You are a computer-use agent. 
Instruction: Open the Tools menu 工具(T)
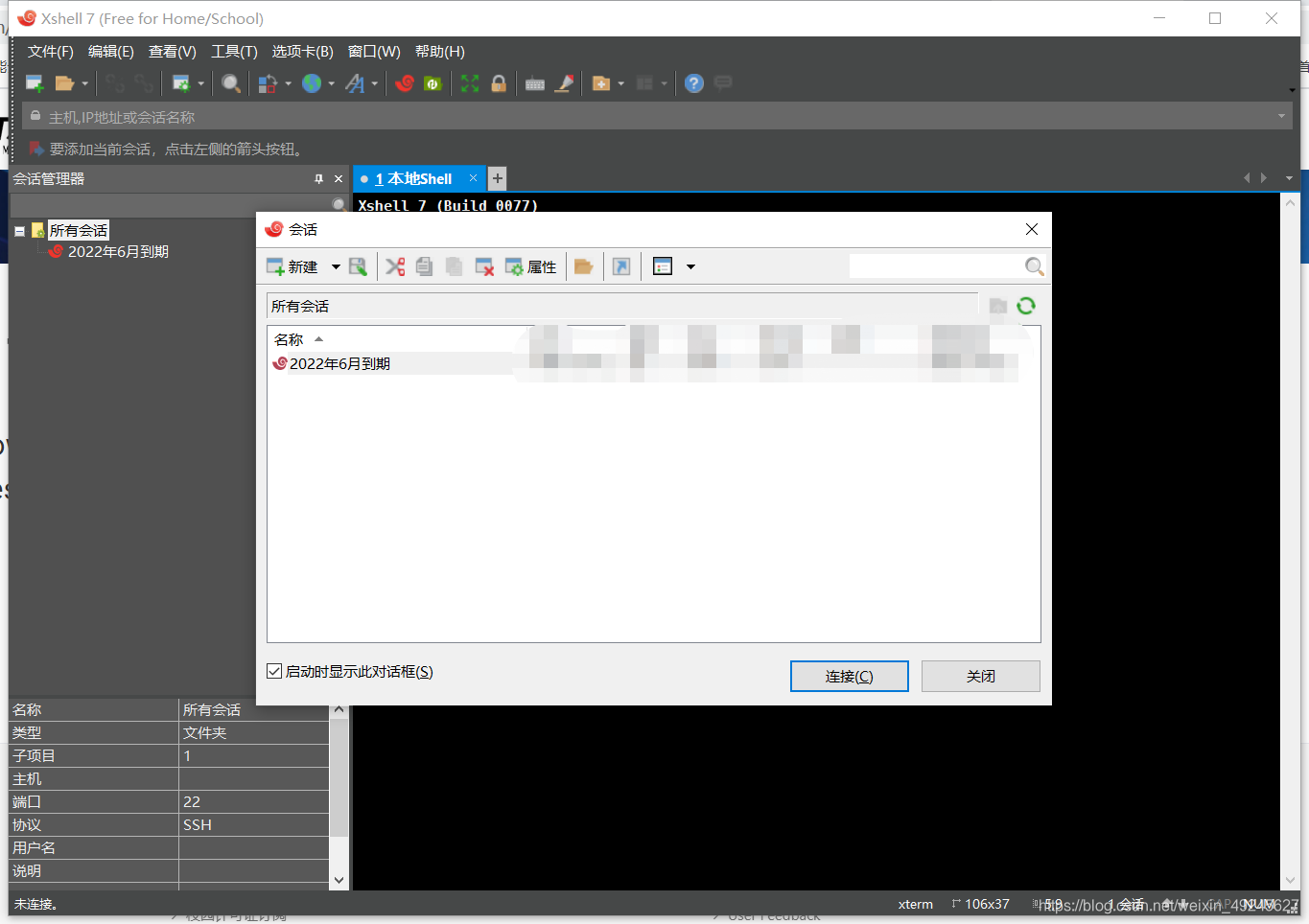point(234,52)
